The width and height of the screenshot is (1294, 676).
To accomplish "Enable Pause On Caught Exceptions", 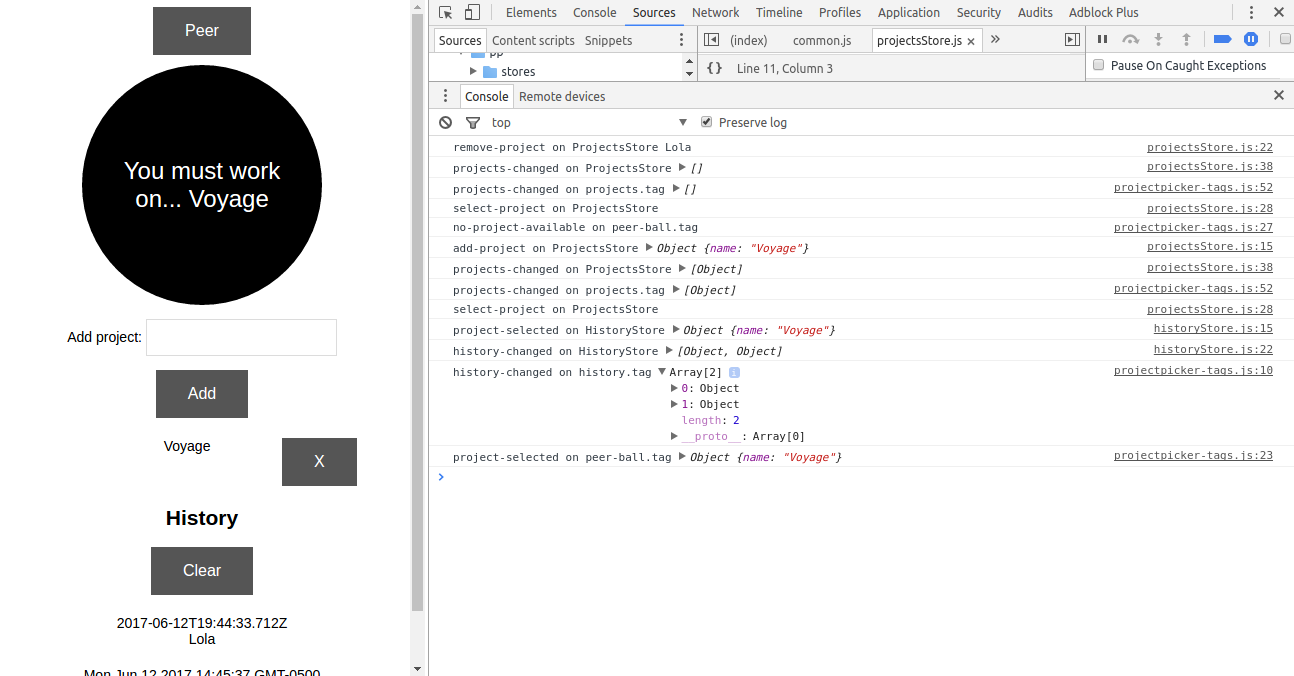I will click(1099, 66).
